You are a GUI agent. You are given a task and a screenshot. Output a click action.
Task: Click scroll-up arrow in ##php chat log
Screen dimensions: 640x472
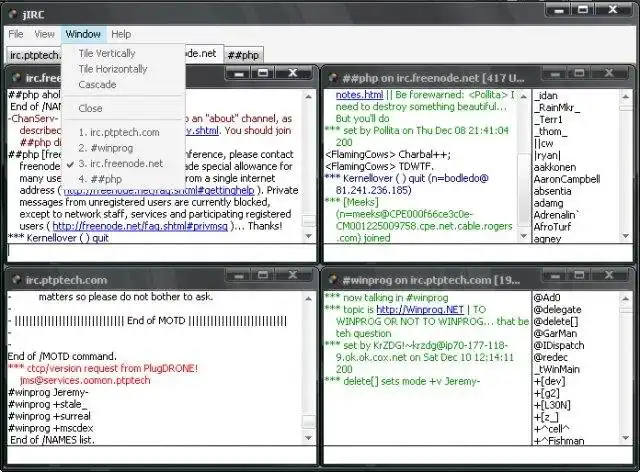(x=524, y=96)
